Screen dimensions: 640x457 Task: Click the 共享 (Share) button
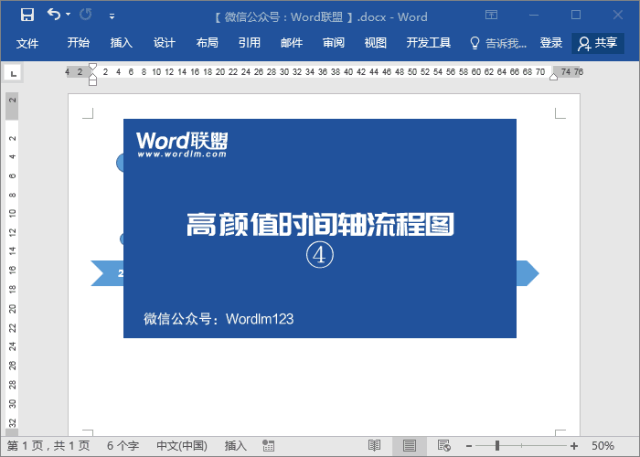point(598,43)
